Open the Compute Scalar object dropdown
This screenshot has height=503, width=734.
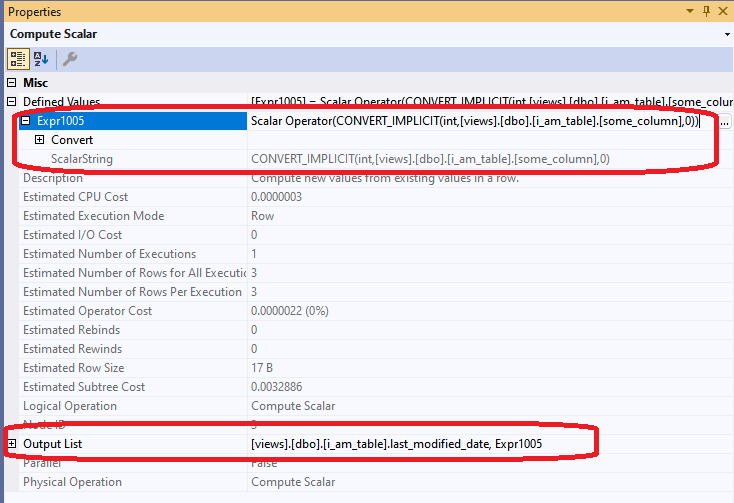(726, 34)
